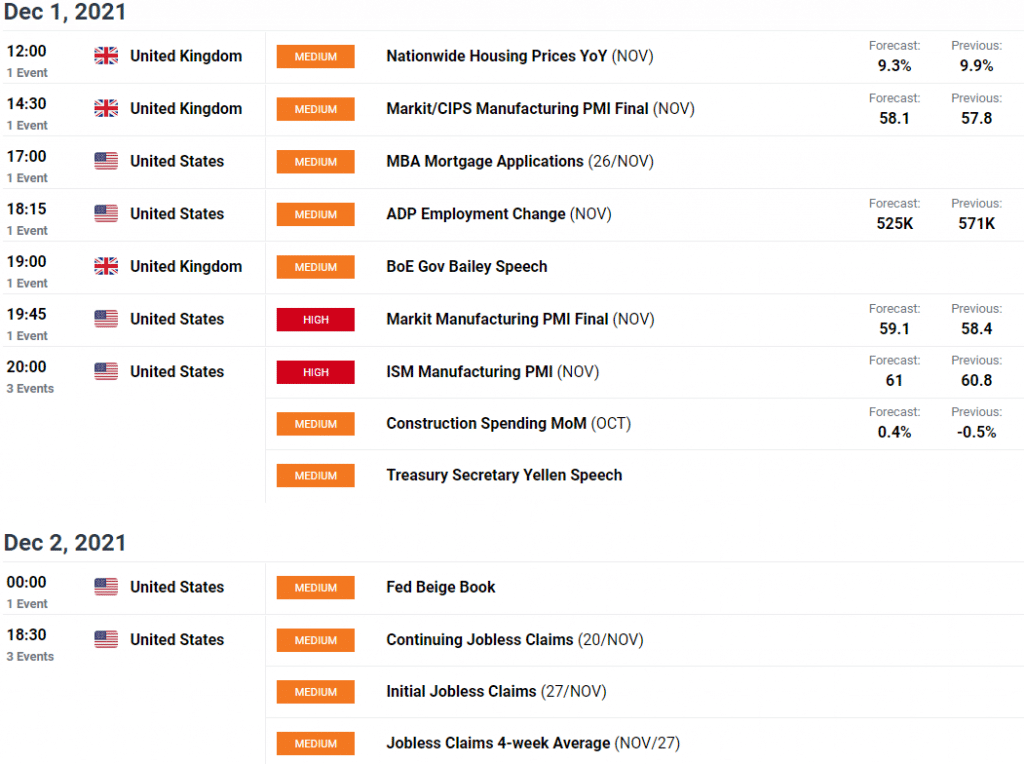Expand the 12:00 row with 1 Event
The image size is (1024, 764).
[x=26, y=73]
